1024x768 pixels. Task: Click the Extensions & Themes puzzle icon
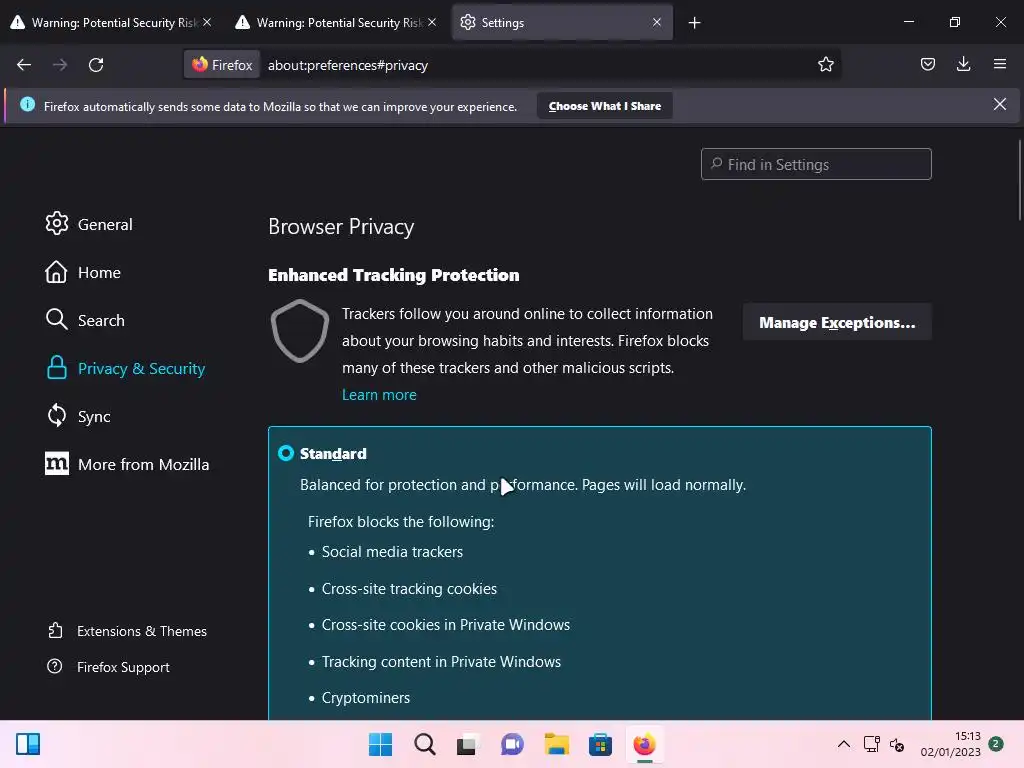(56, 630)
